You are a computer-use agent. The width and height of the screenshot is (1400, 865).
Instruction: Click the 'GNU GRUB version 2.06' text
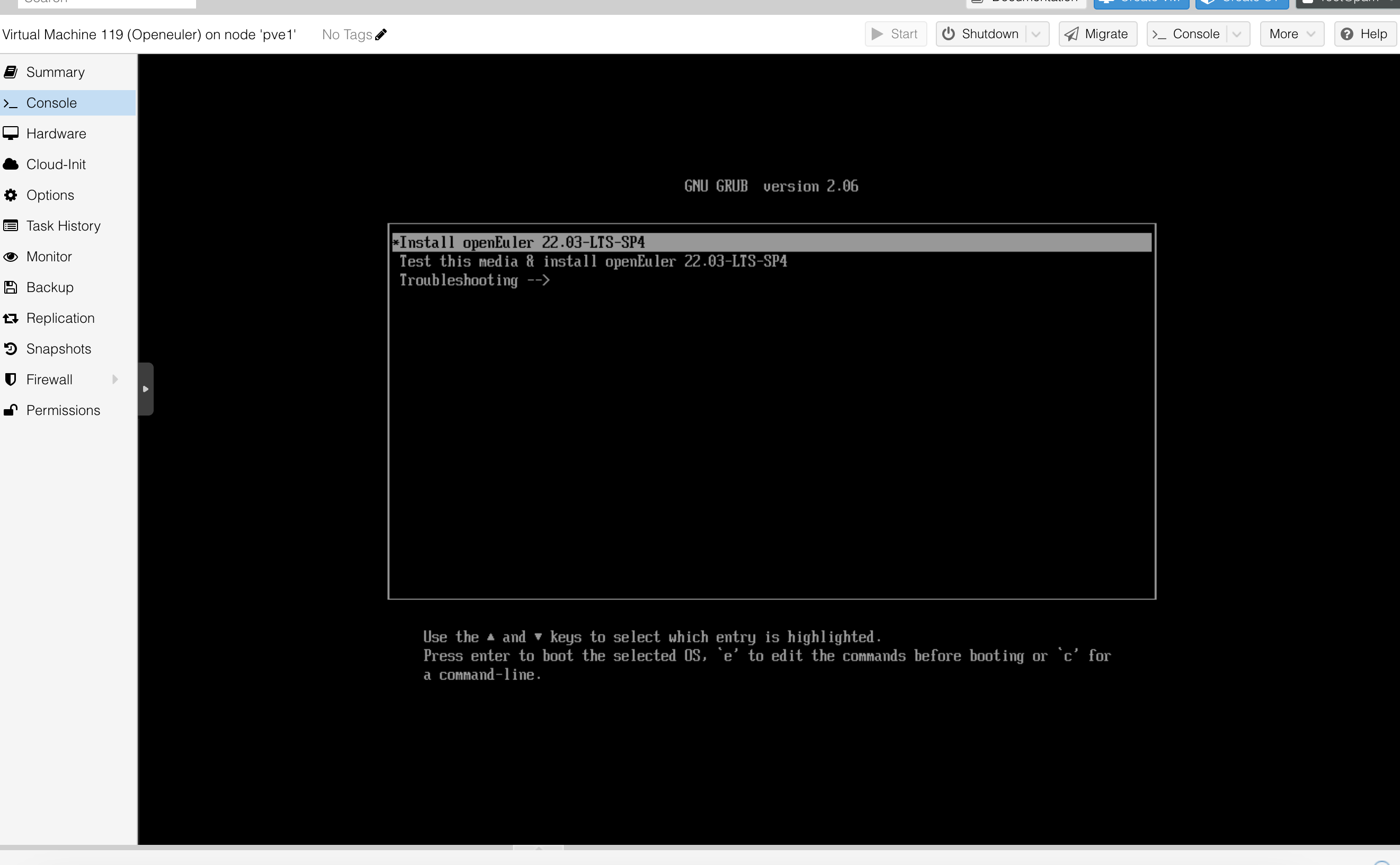(x=771, y=187)
